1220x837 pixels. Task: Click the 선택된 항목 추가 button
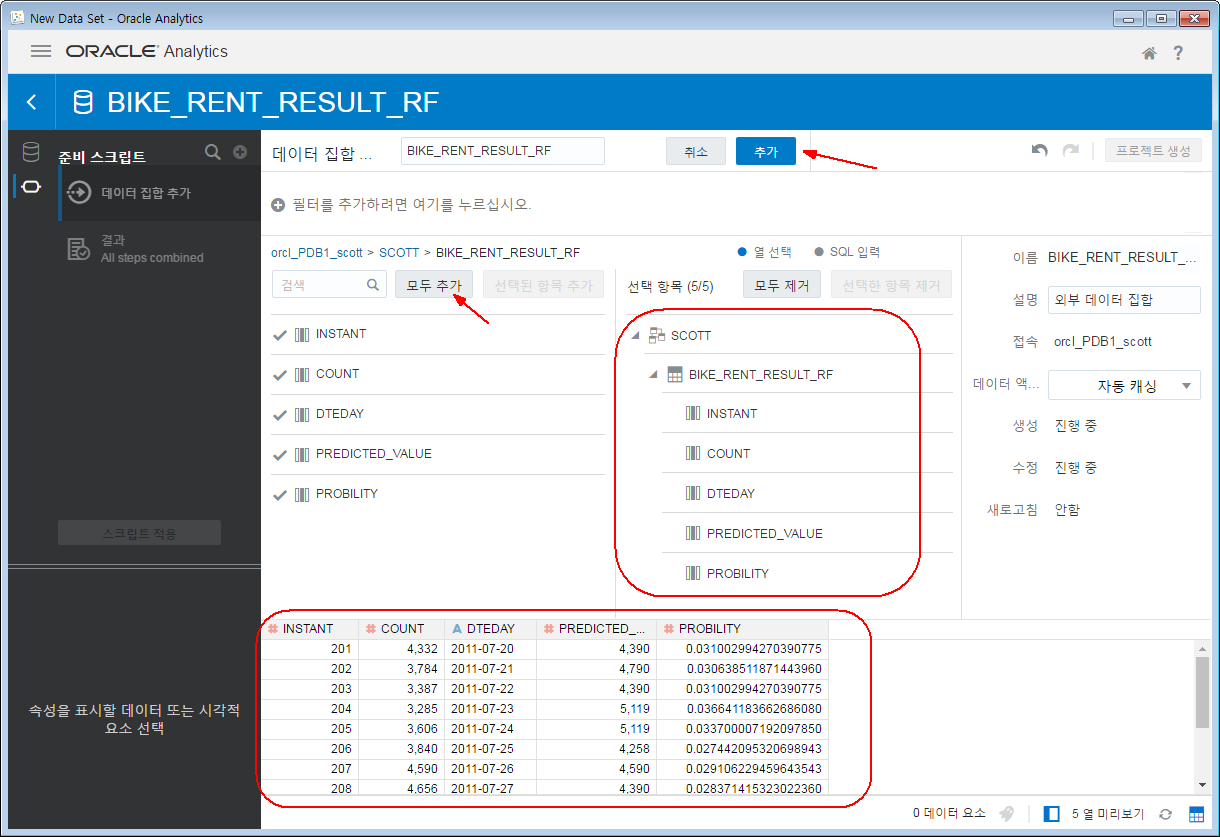tap(544, 285)
